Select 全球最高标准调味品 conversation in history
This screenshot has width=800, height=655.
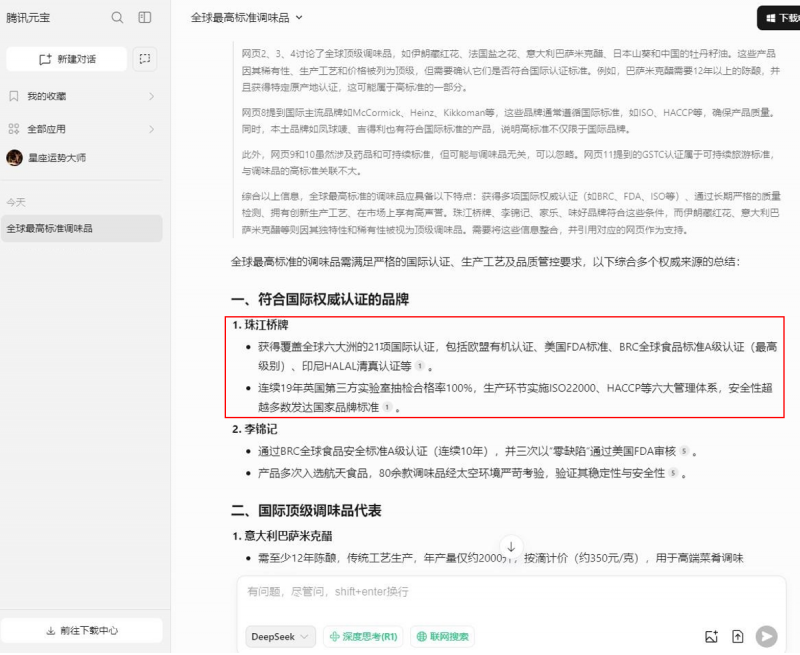82,229
